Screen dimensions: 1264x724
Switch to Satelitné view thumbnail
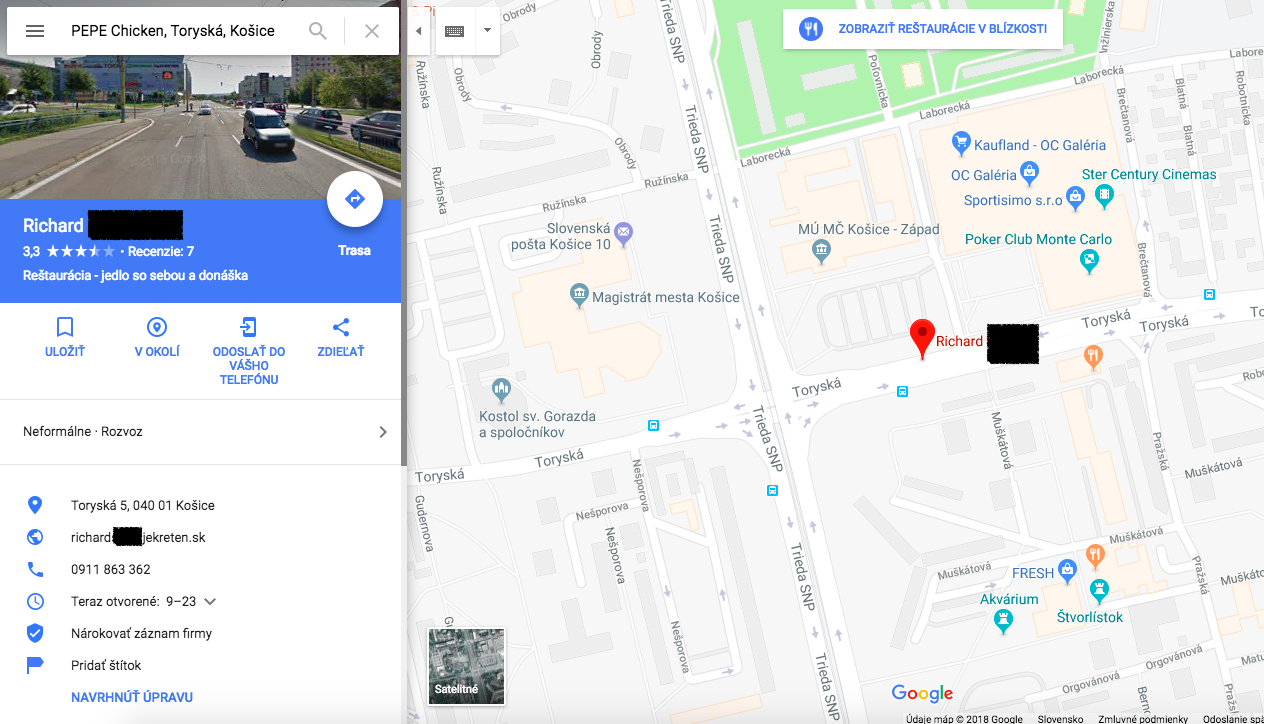coord(467,666)
